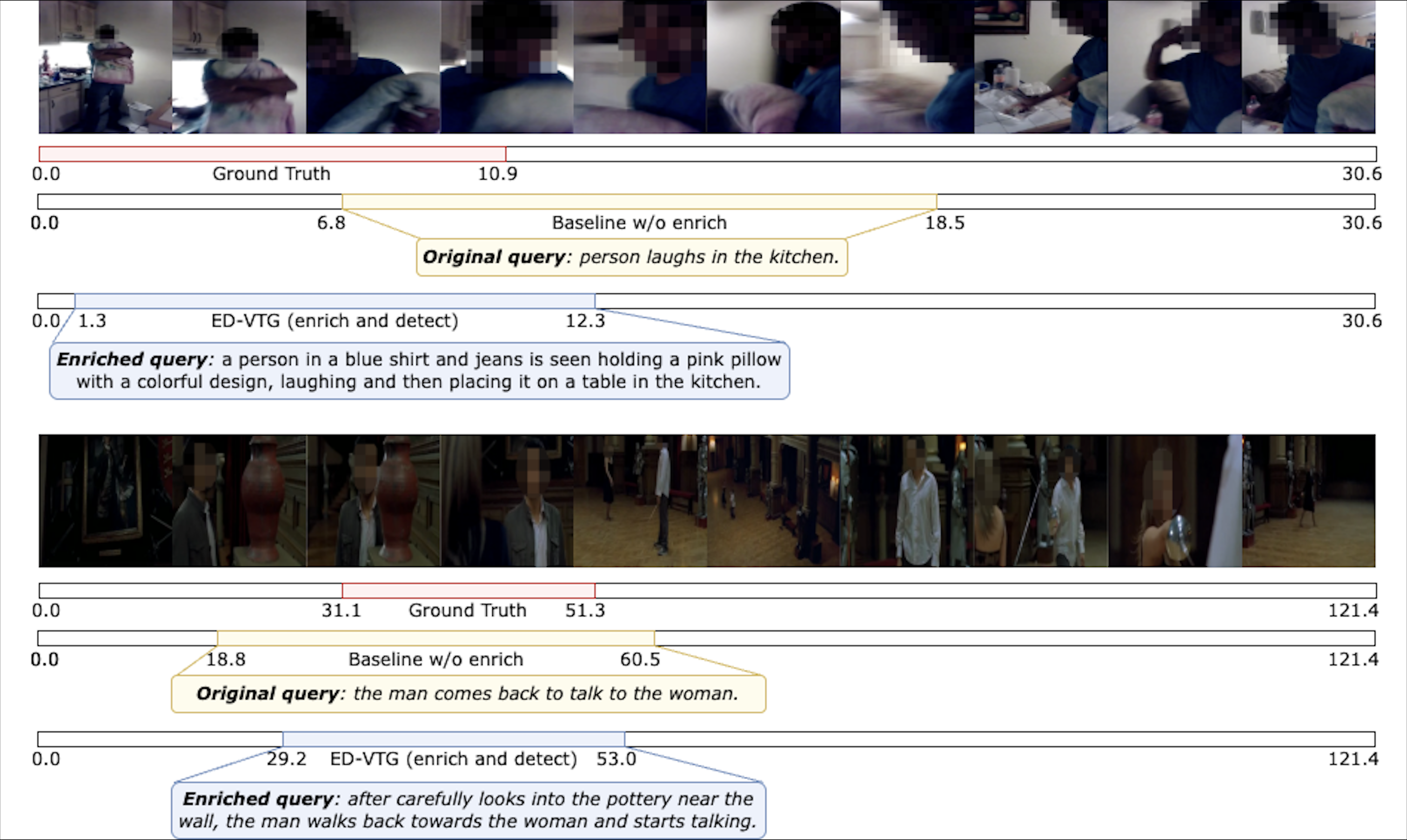Click the red Ground Truth segment from 31.1 to 51.3
Viewport: 1407px width, 840px height.
(468, 591)
